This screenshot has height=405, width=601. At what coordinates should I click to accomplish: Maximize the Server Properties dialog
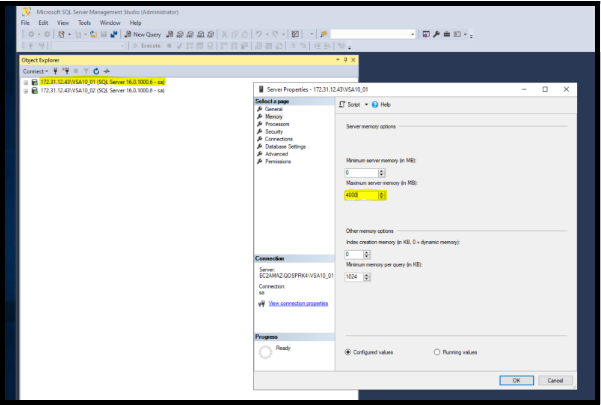(x=545, y=89)
